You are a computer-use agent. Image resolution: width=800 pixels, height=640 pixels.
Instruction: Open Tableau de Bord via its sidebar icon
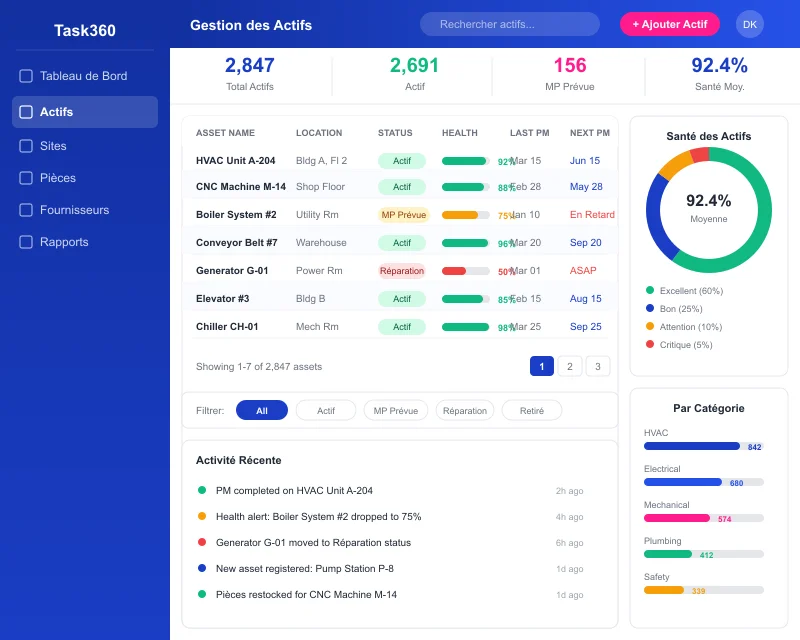(x=24, y=75)
